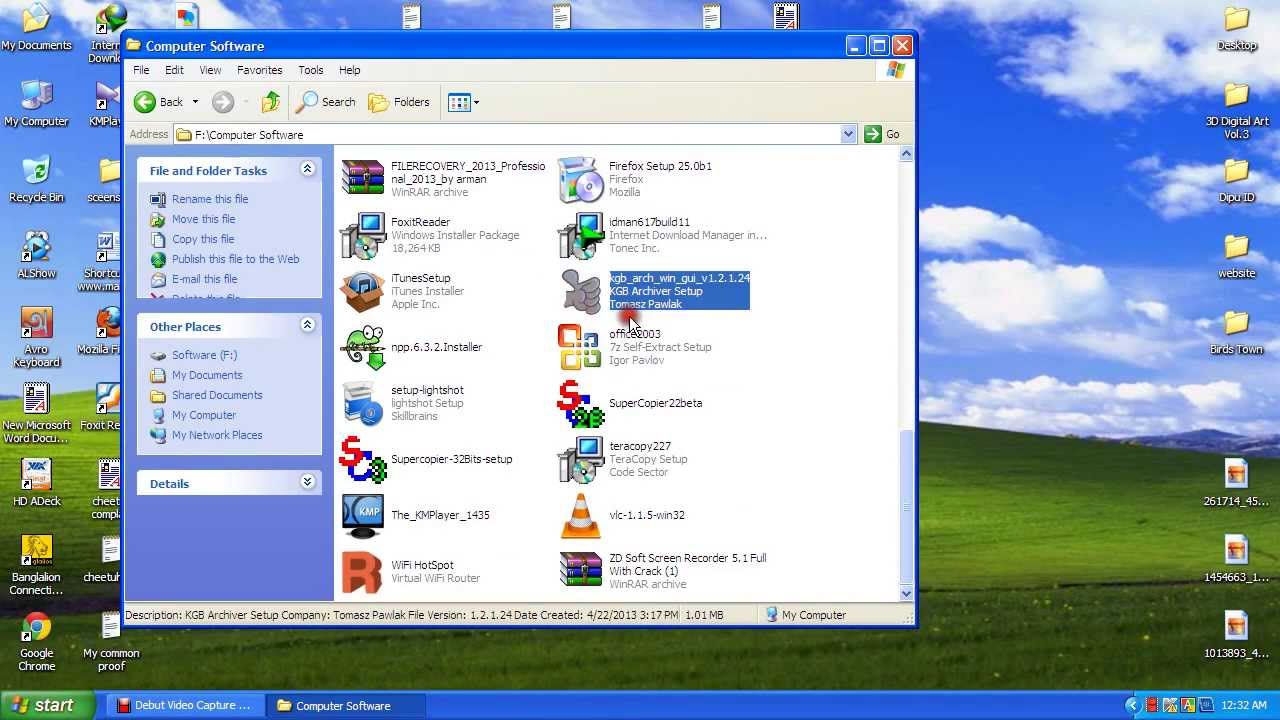Toggle the Folders pane button
This screenshot has height=720, width=1280.
click(398, 102)
